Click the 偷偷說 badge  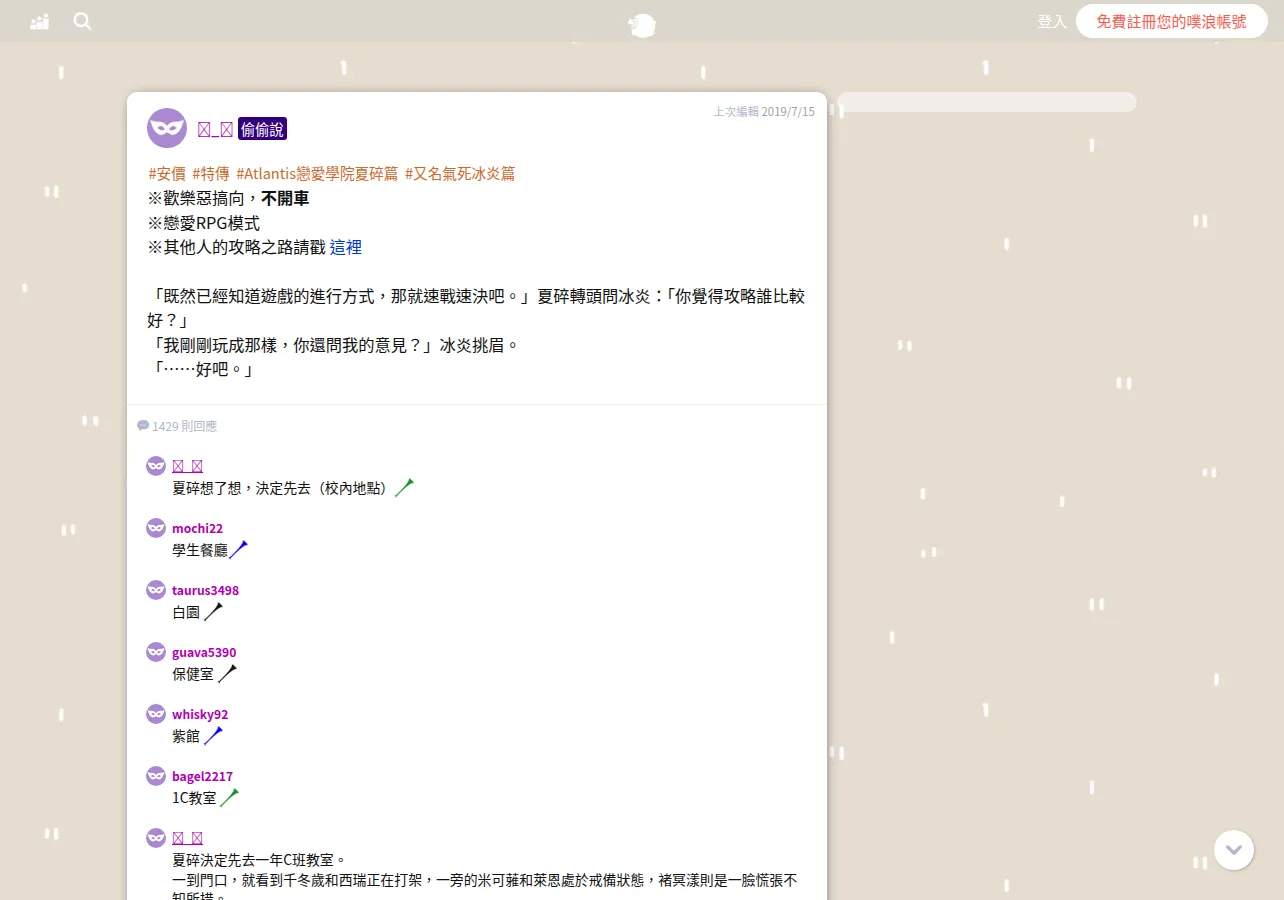click(x=262, y=129)
